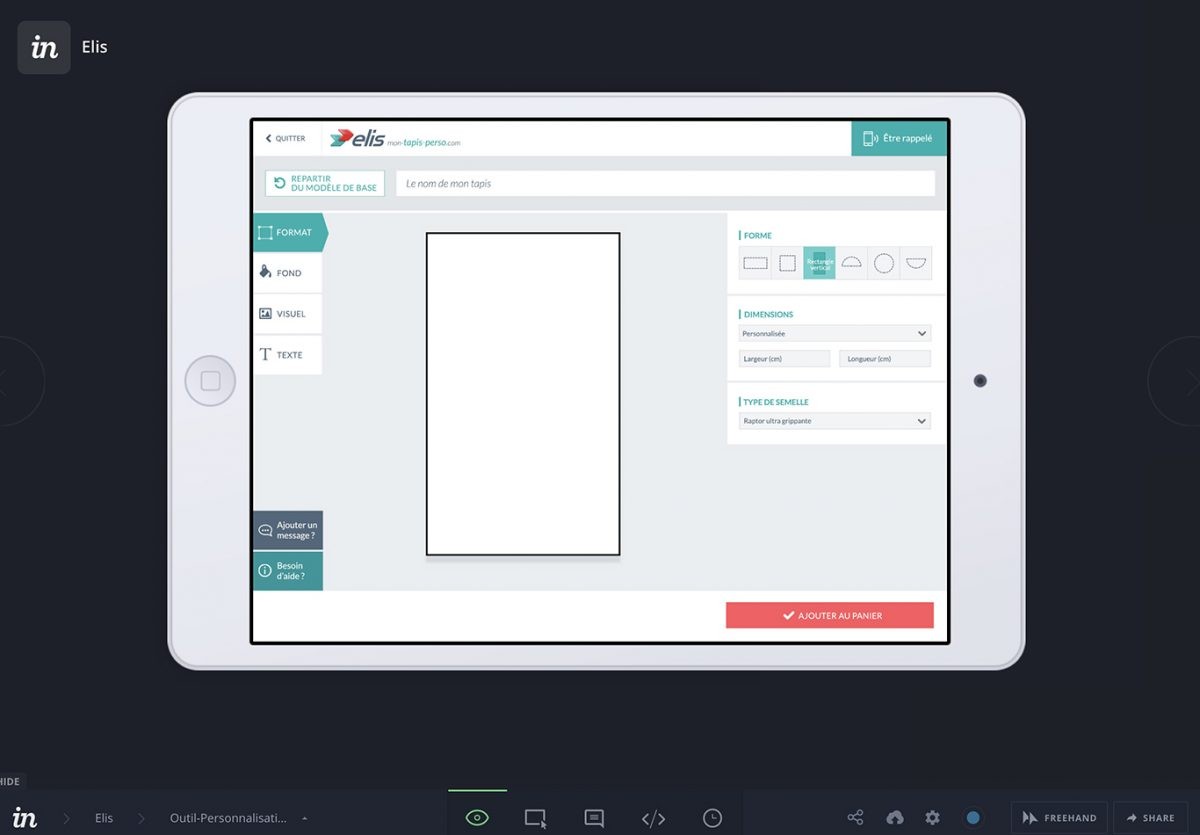
Task: Switch to Build mode in bottom toolbar
Action: pyautogui.click(x=536, y=817)
